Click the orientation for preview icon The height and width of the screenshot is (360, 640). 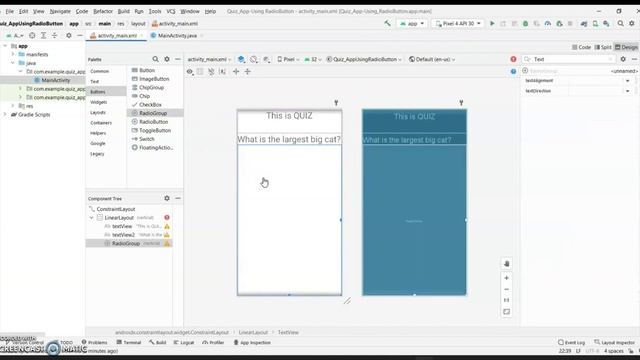254,59
